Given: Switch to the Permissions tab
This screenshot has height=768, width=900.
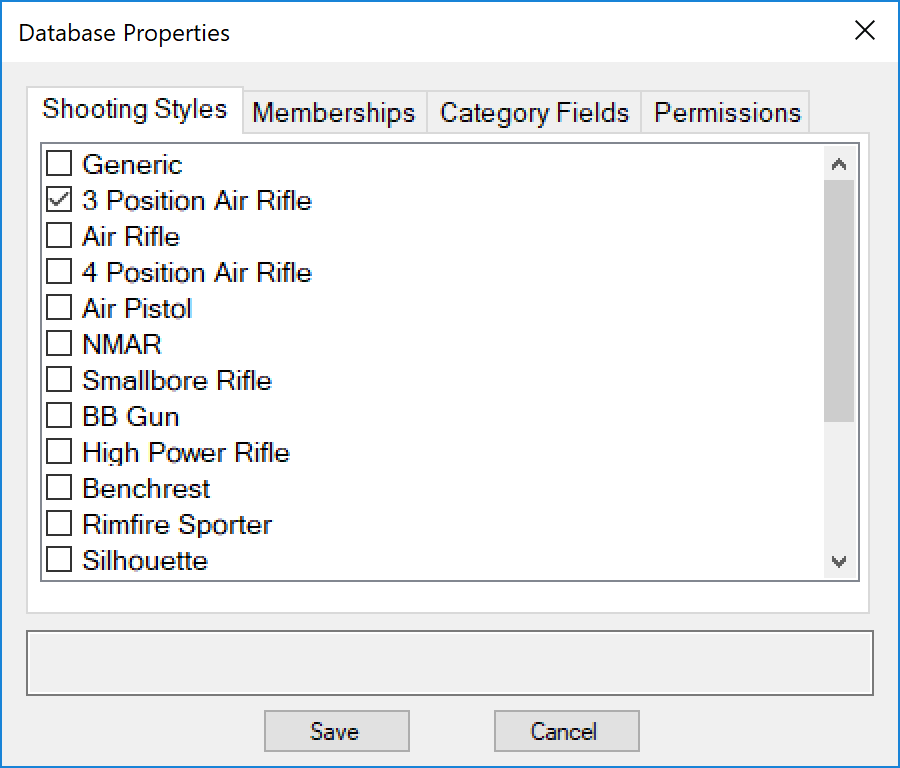Looking at the screenshot, I should (726, 112).
